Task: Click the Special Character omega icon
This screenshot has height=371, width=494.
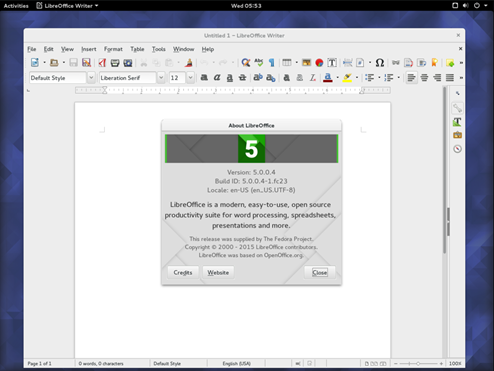Action: pyautogui.click(x=380, y=62)
